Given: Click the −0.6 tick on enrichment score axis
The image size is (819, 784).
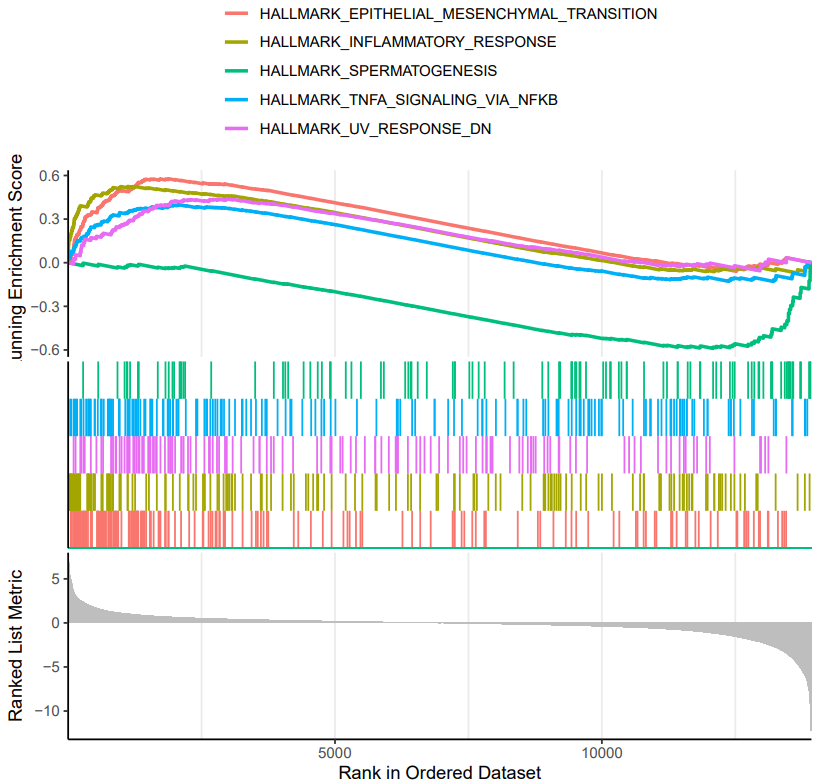Looking at the screenshot, I should 45,349.
